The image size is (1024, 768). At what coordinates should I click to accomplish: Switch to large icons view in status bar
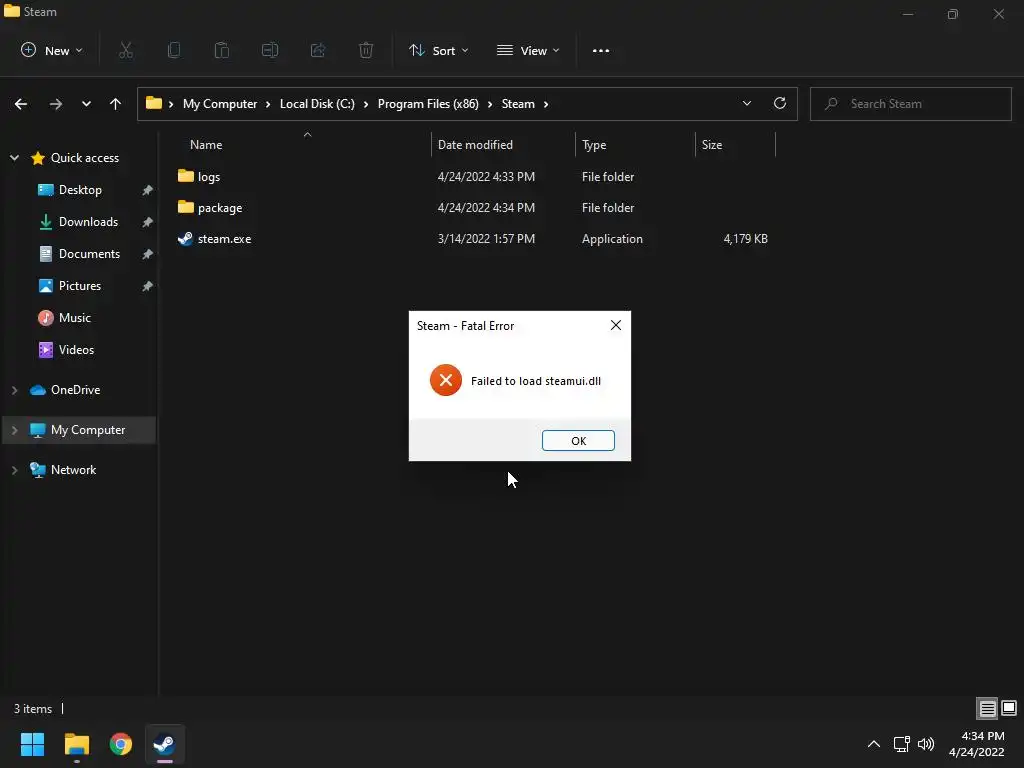tap(1009, 708)
